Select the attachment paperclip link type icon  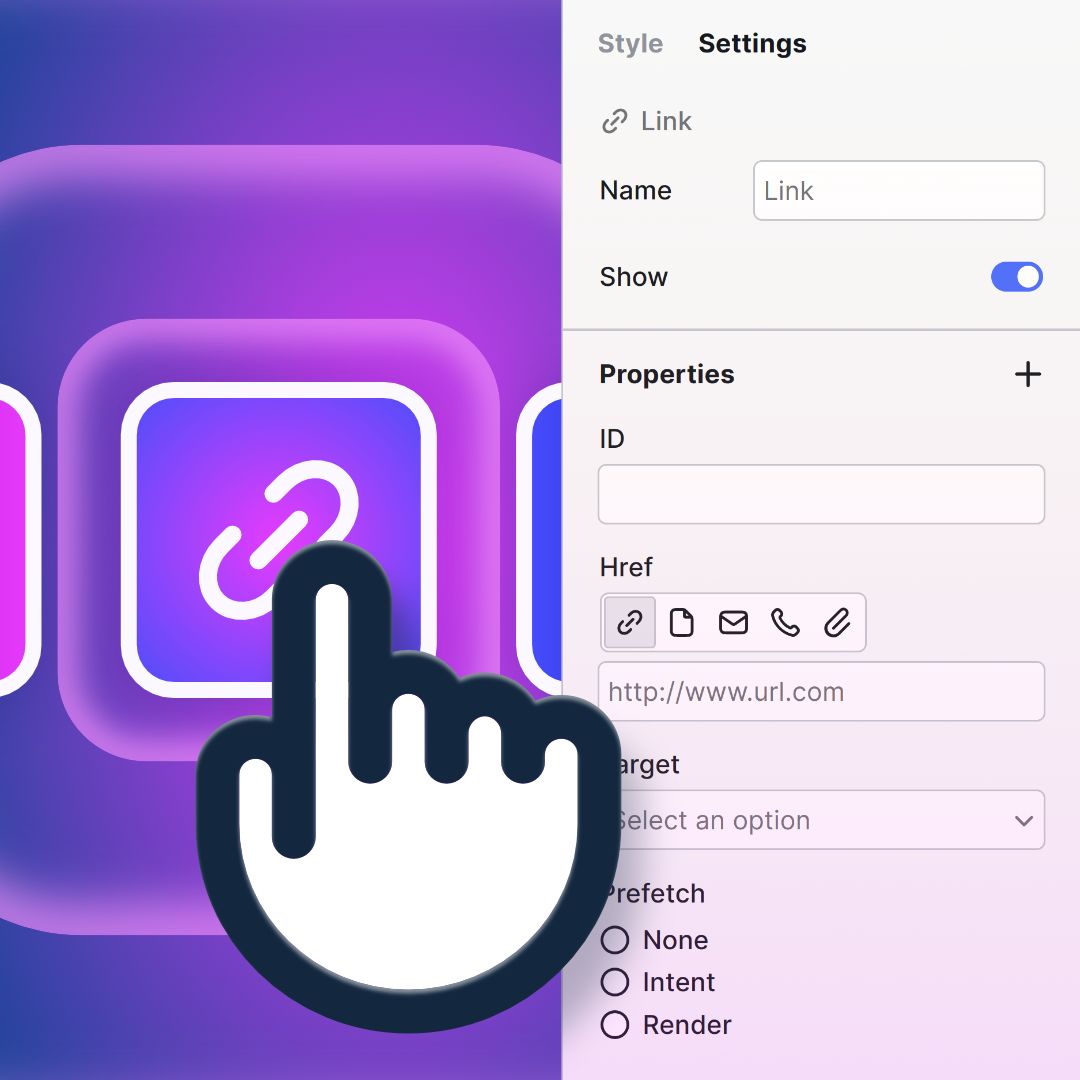tap(837, 623)
